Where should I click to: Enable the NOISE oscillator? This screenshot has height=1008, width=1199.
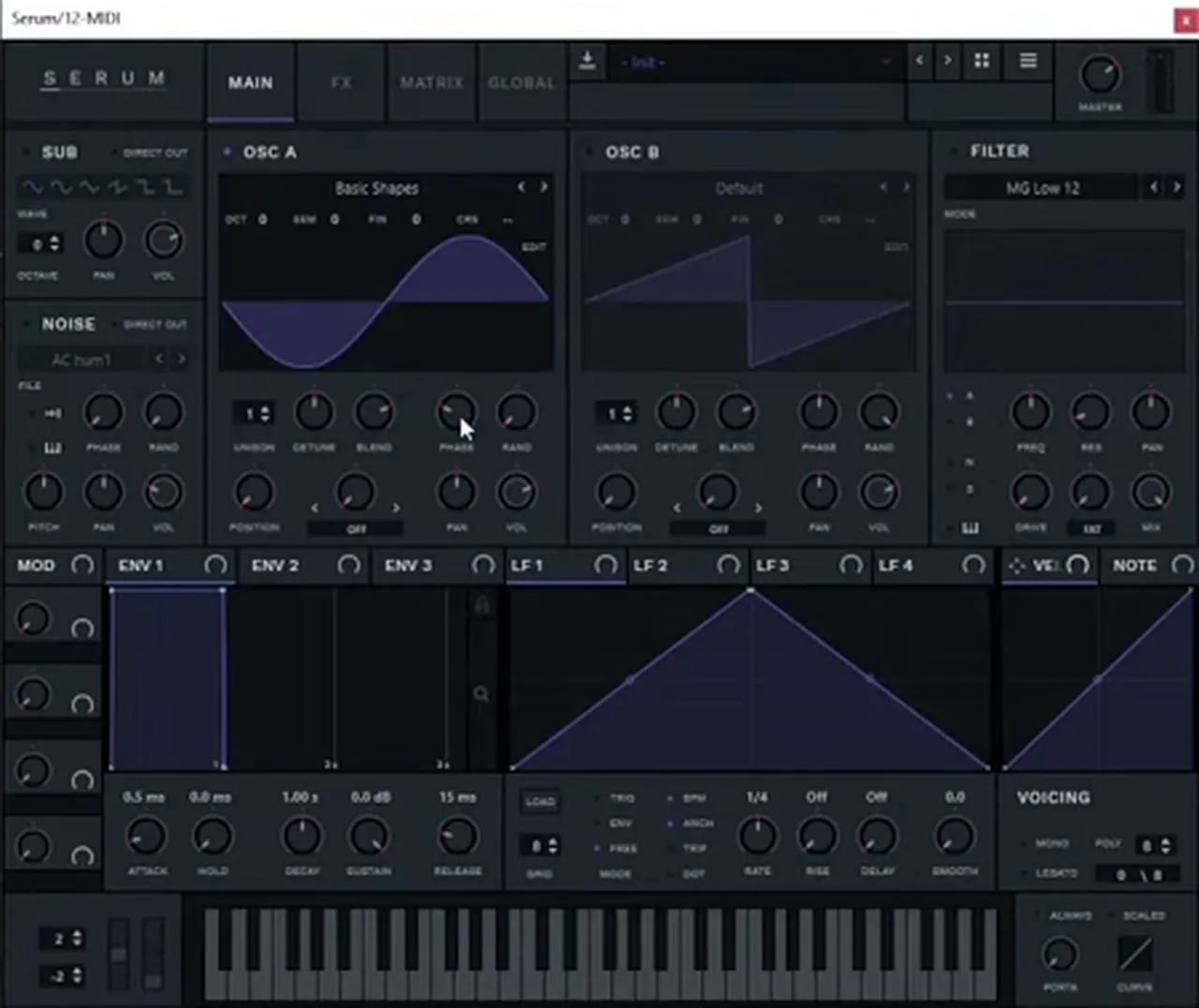tap(26, 324)
